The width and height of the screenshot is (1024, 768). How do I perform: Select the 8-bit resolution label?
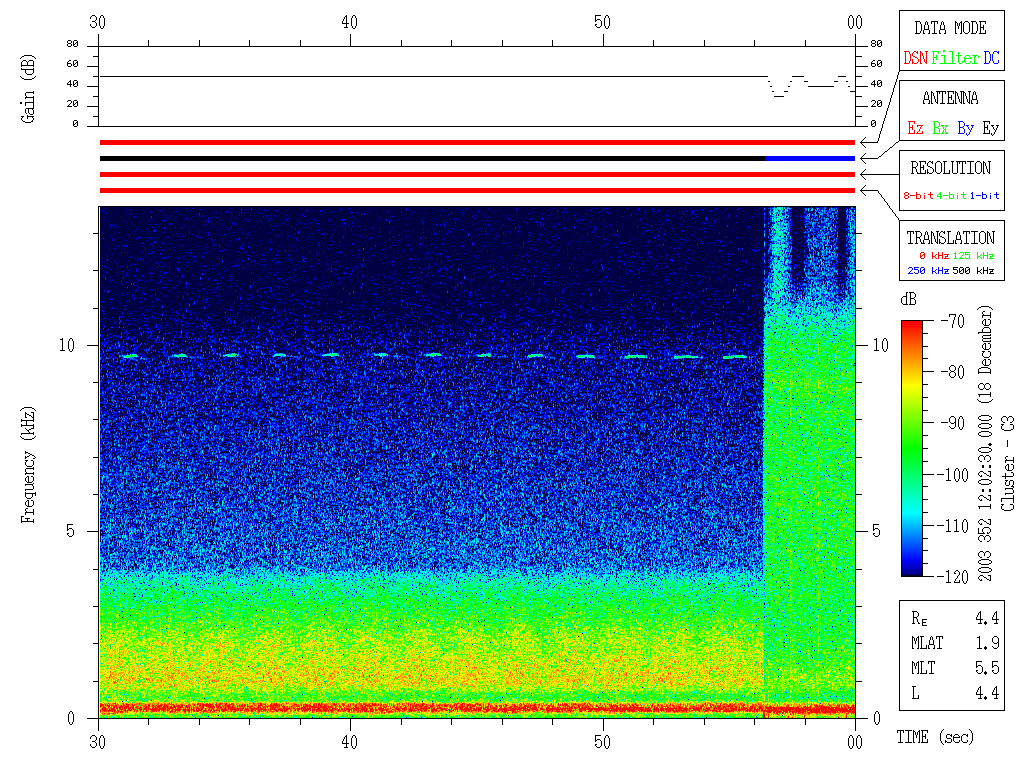918,196
